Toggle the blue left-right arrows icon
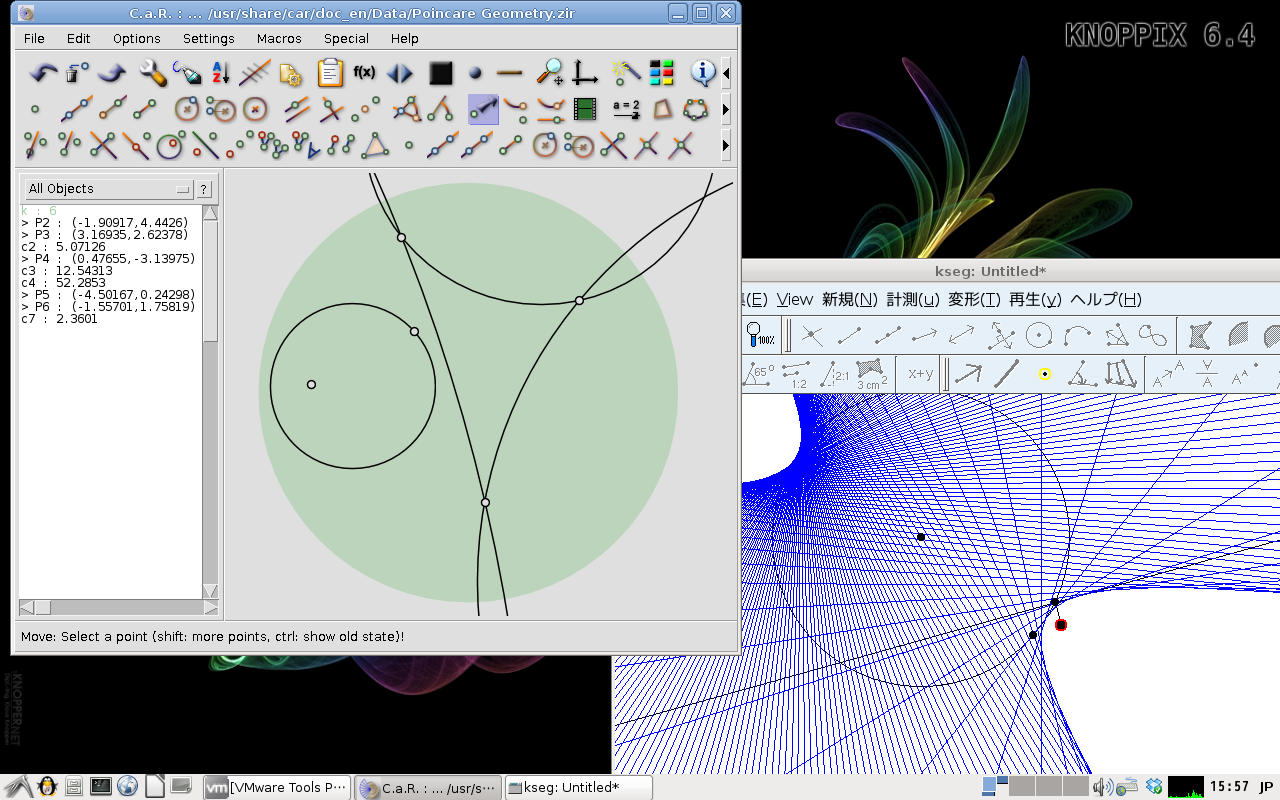 point(400,73)
